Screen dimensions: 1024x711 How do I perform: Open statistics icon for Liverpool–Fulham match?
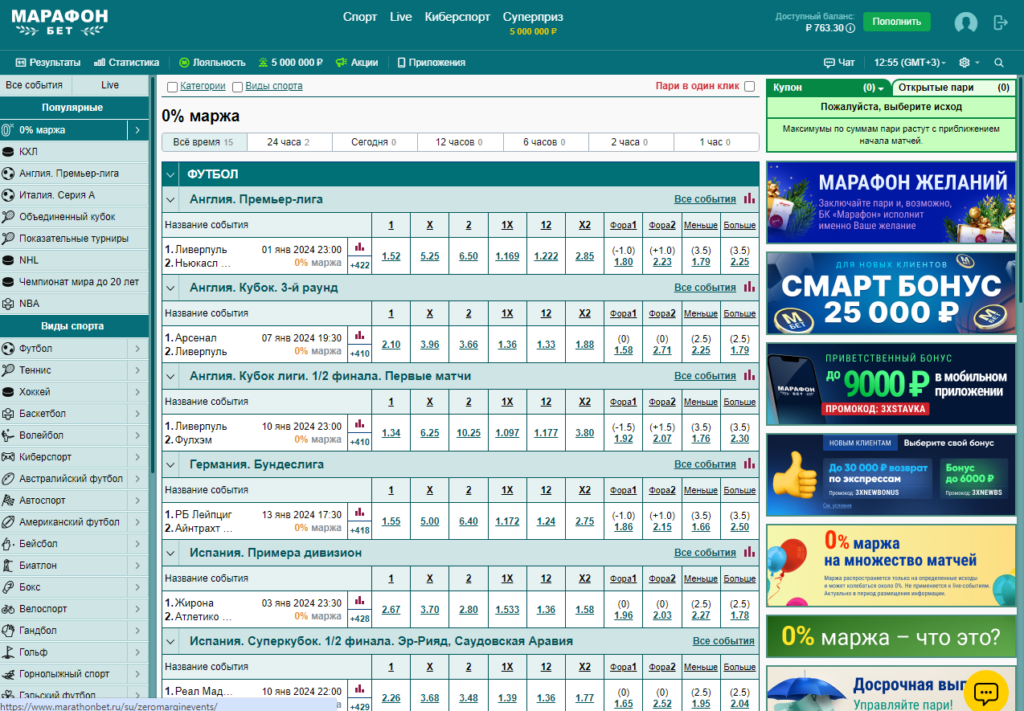(x=360, y=424)
